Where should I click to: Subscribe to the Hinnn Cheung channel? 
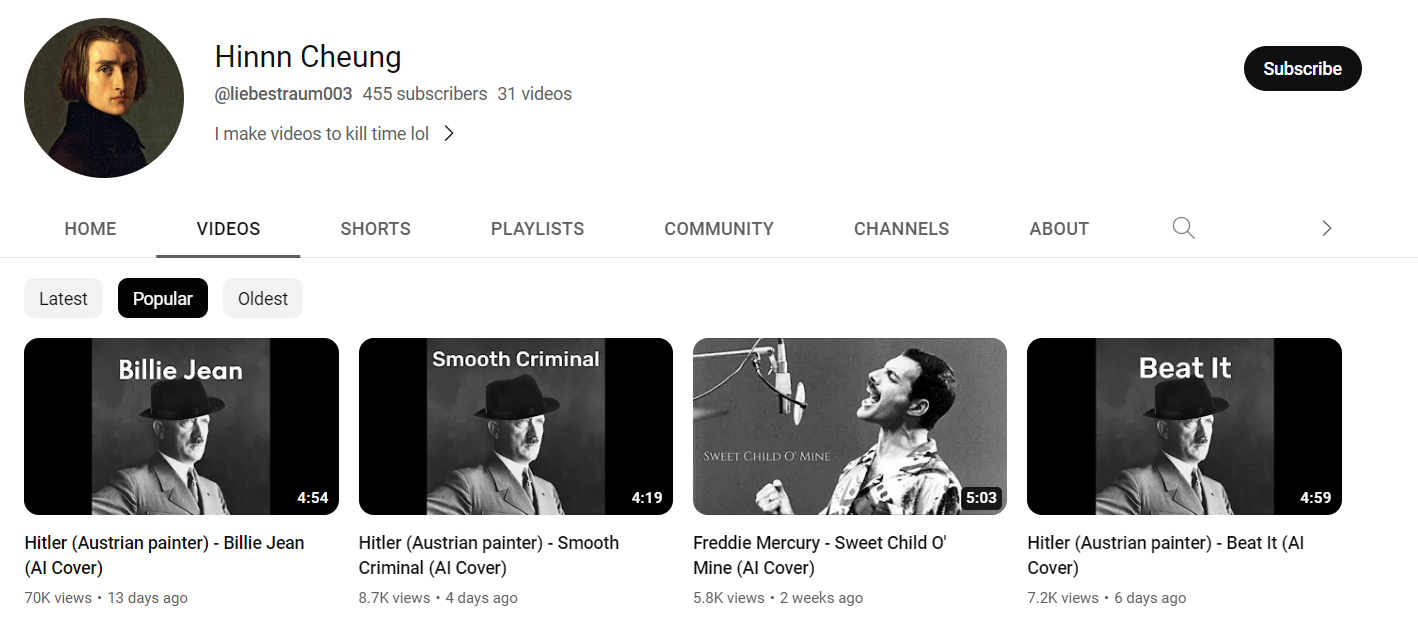click(1302, 68)
